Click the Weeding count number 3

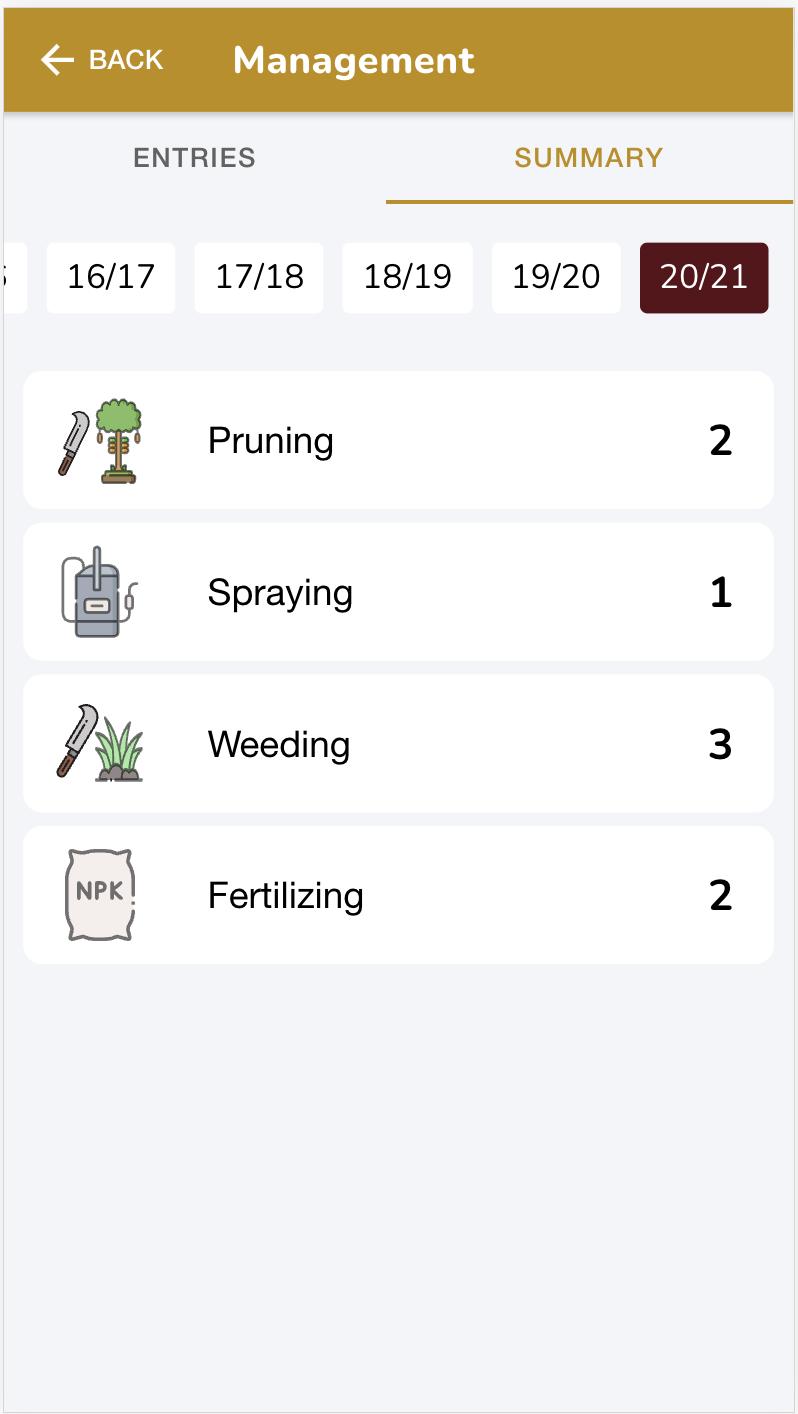coord(721,745)
